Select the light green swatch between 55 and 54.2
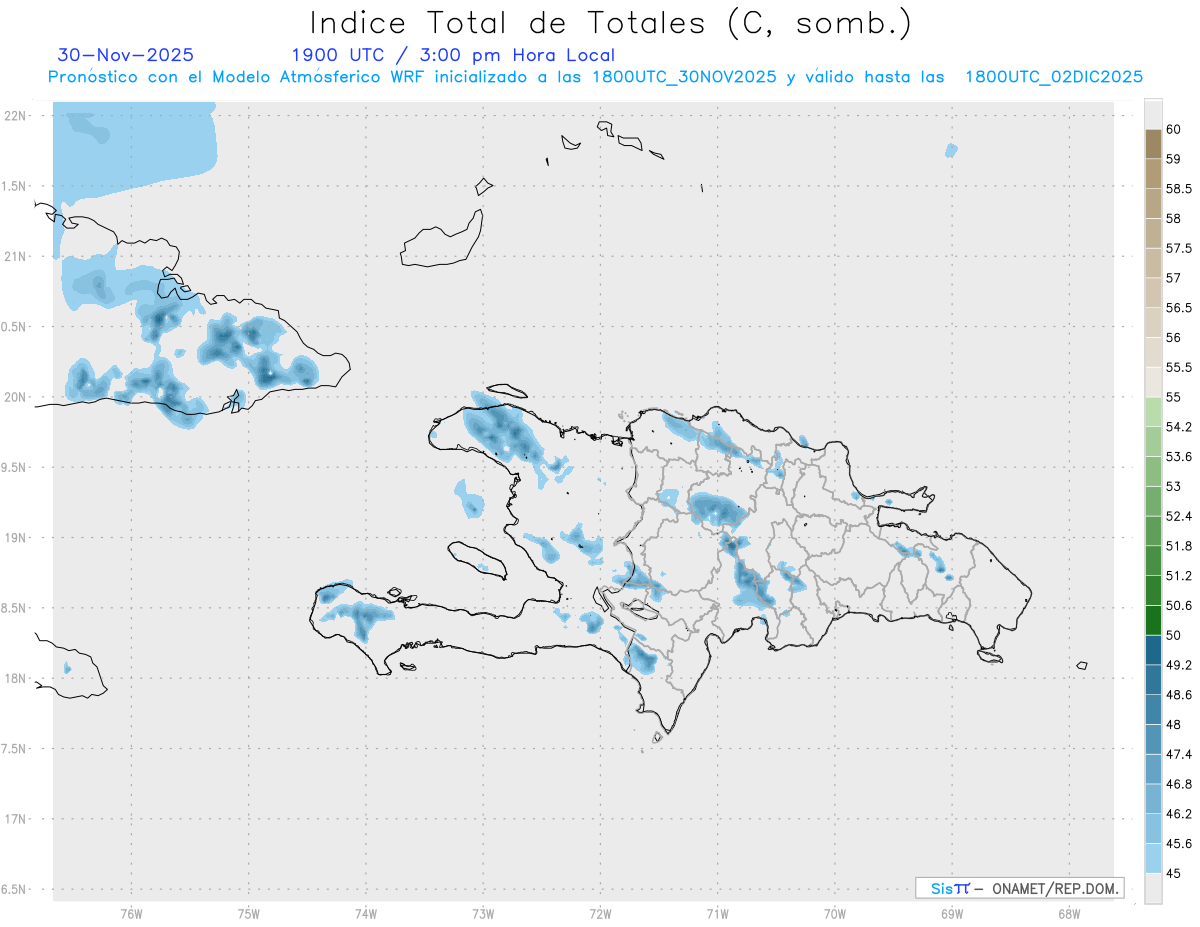 (x=1153, y=412)
